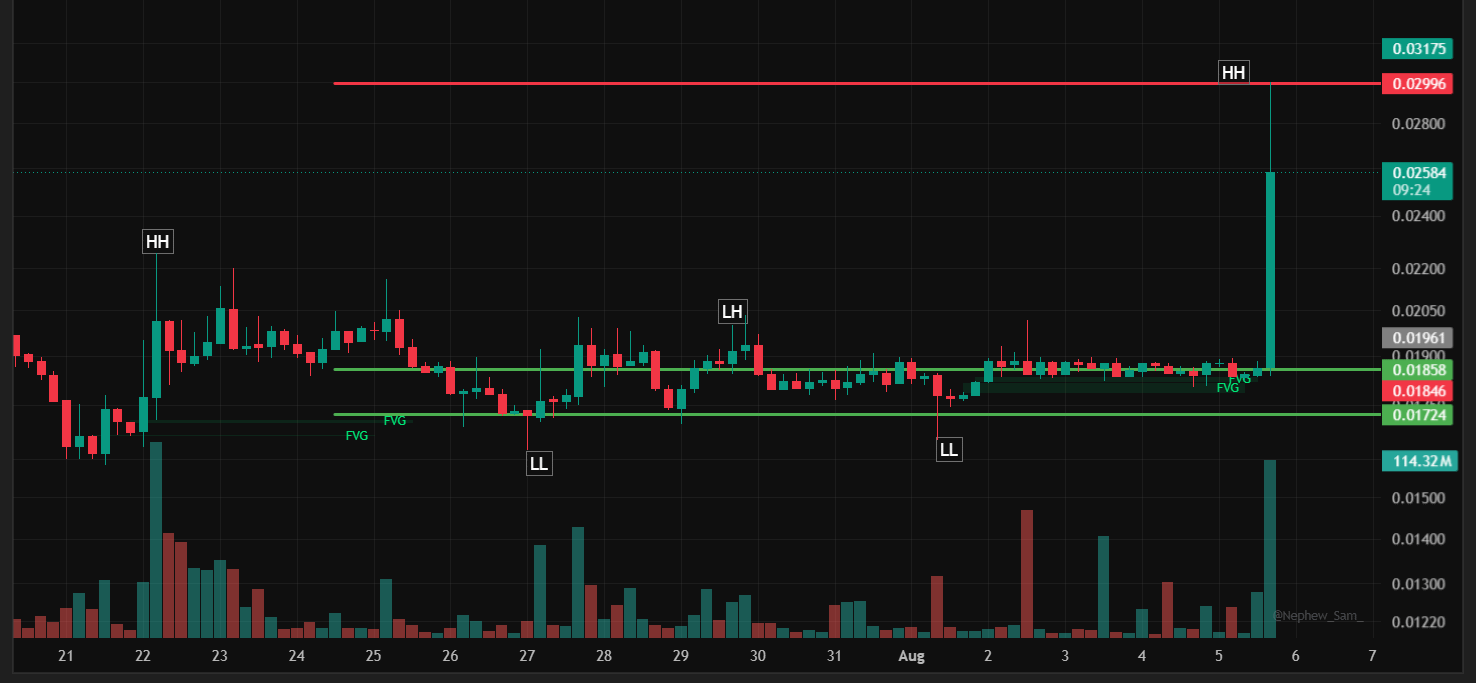Click the 7 date on the time axis
Screen dimensions: 1476x683
coord(1372,656)
